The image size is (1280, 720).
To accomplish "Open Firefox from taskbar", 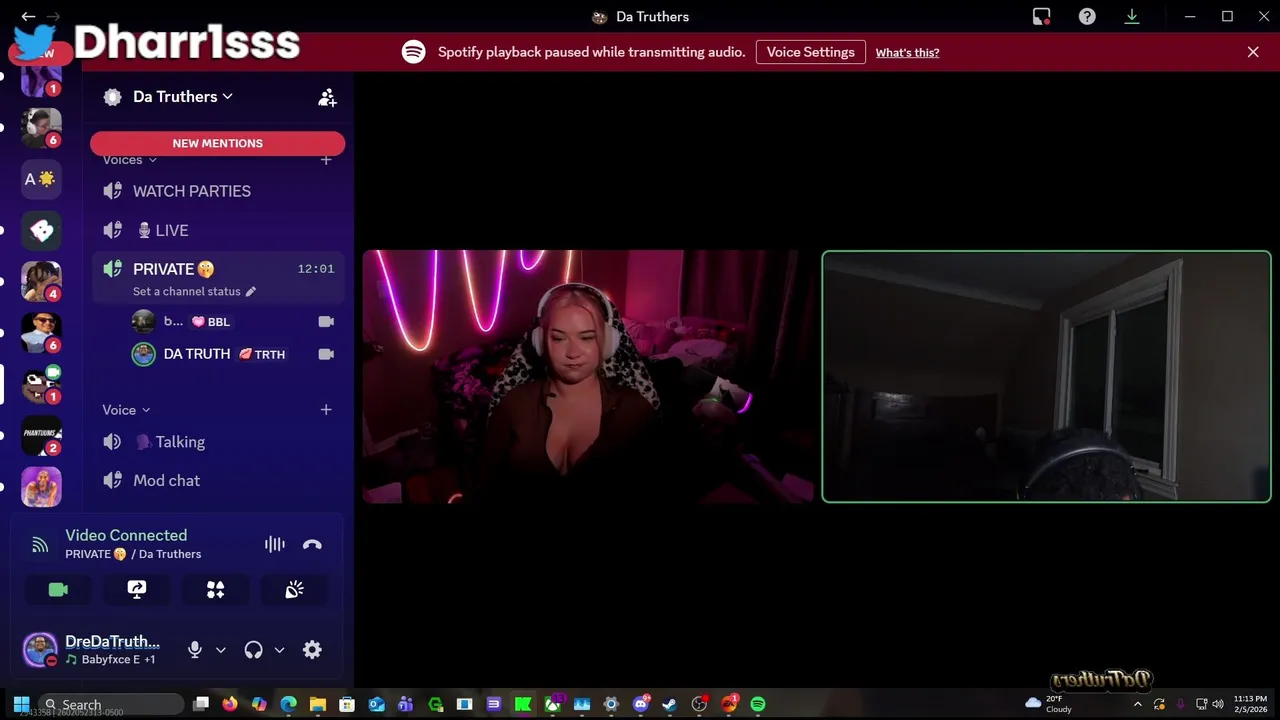I will [230, 704].
